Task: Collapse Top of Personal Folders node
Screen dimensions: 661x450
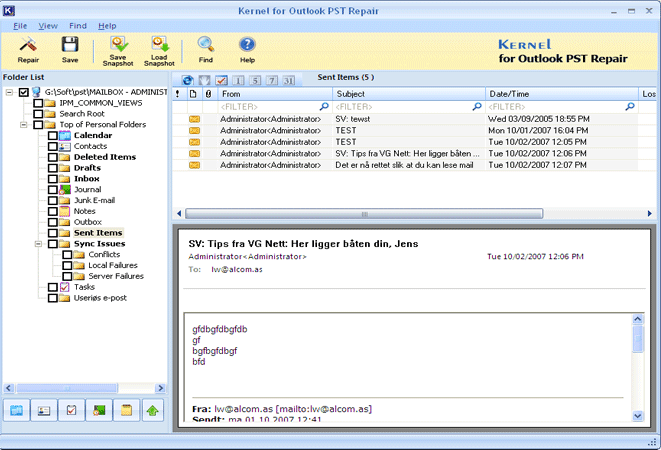Action: click(x=24, y=125)
